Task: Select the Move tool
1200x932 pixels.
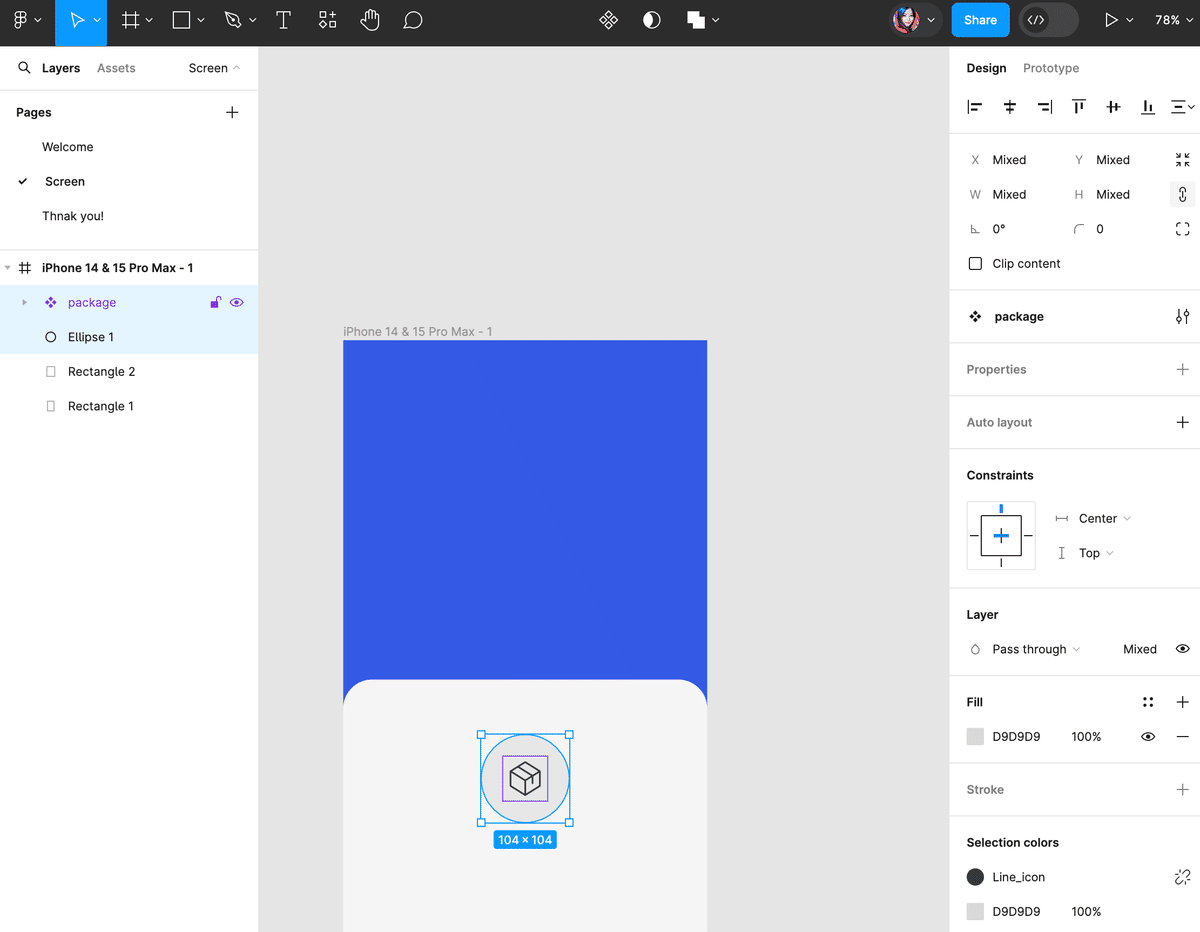Action: pyautogui.click(x=77, y=20)
